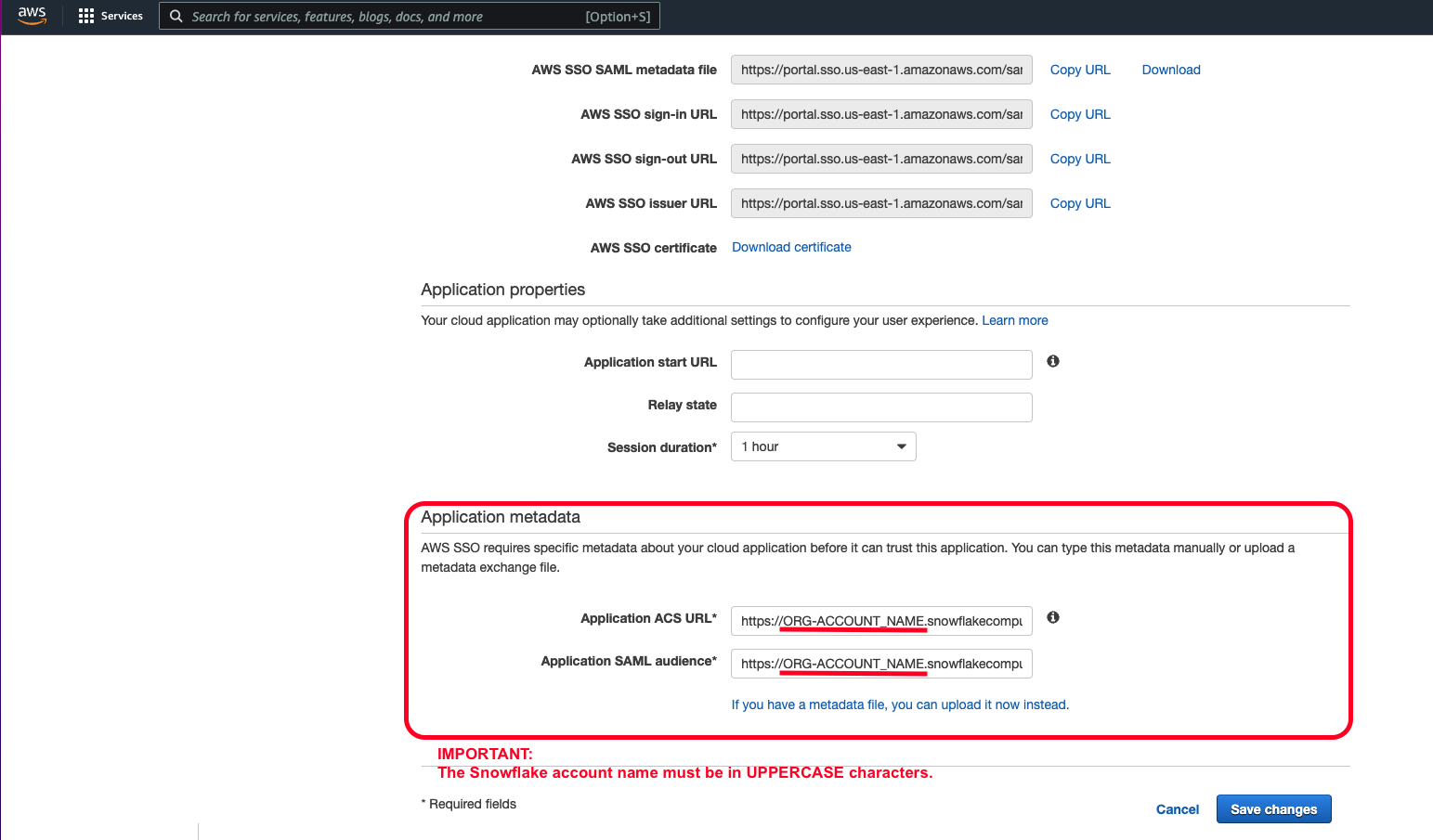Open the Learn more link
Screen dimensions: 1433x840
(1014, 320)
